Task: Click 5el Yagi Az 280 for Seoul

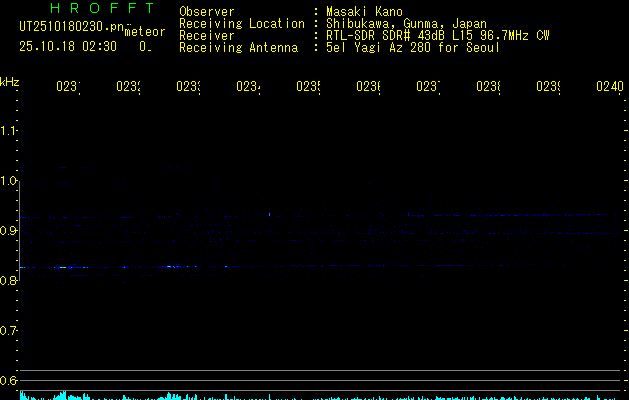Action: coord(413,48)
